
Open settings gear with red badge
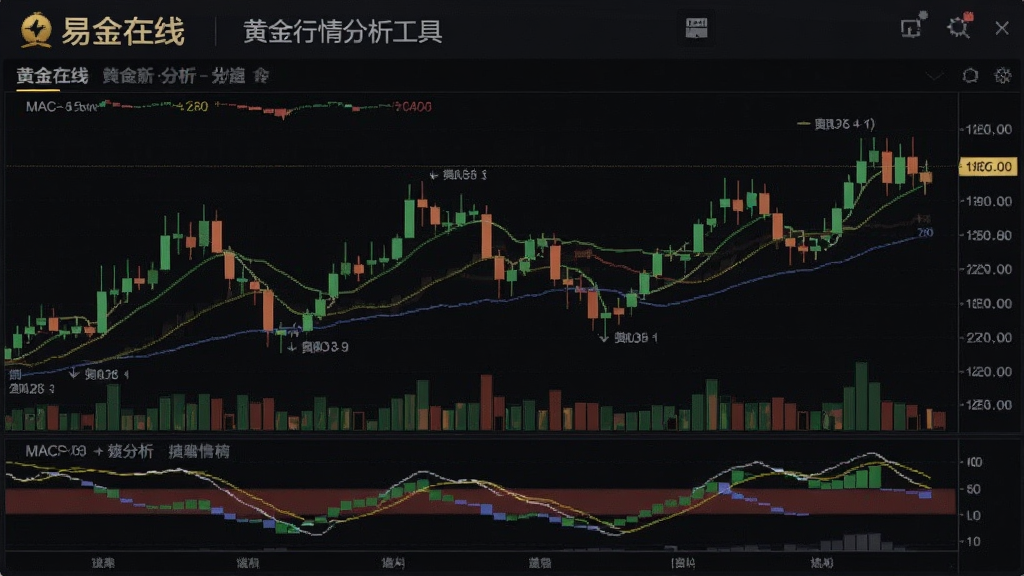959,26
